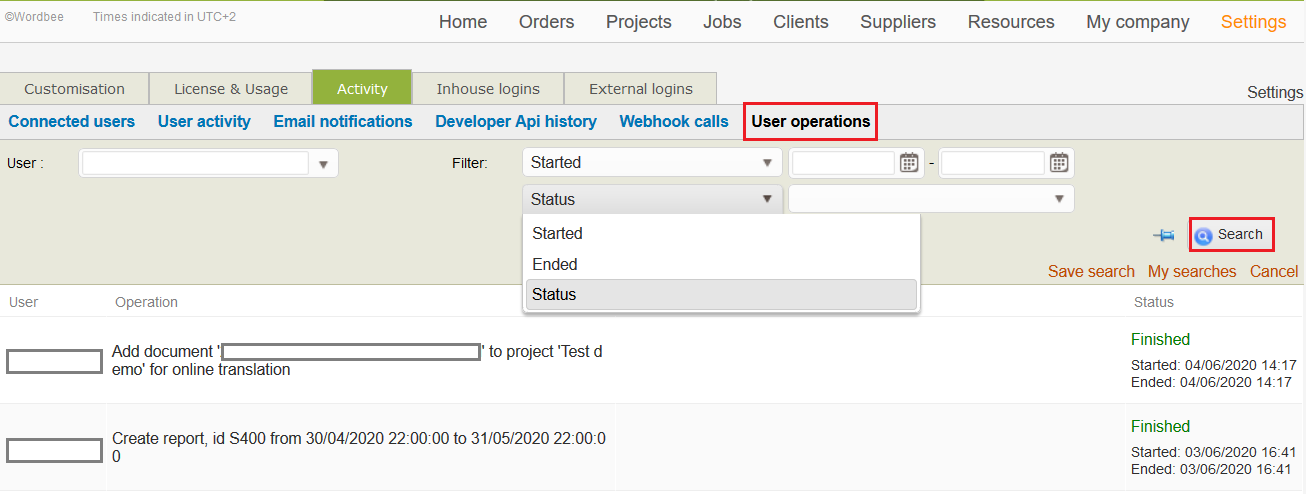Open the end date calendar picker
The width and height of the screenshot is (1306, 494).
pyautogui.click(x=1059, y=162)
